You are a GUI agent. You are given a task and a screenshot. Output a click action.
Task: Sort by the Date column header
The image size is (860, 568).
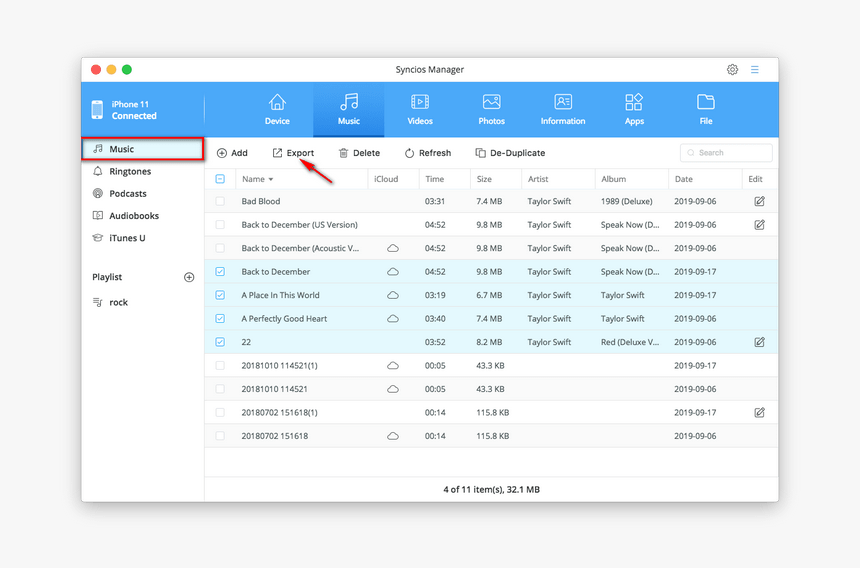(x=683, y=179)
